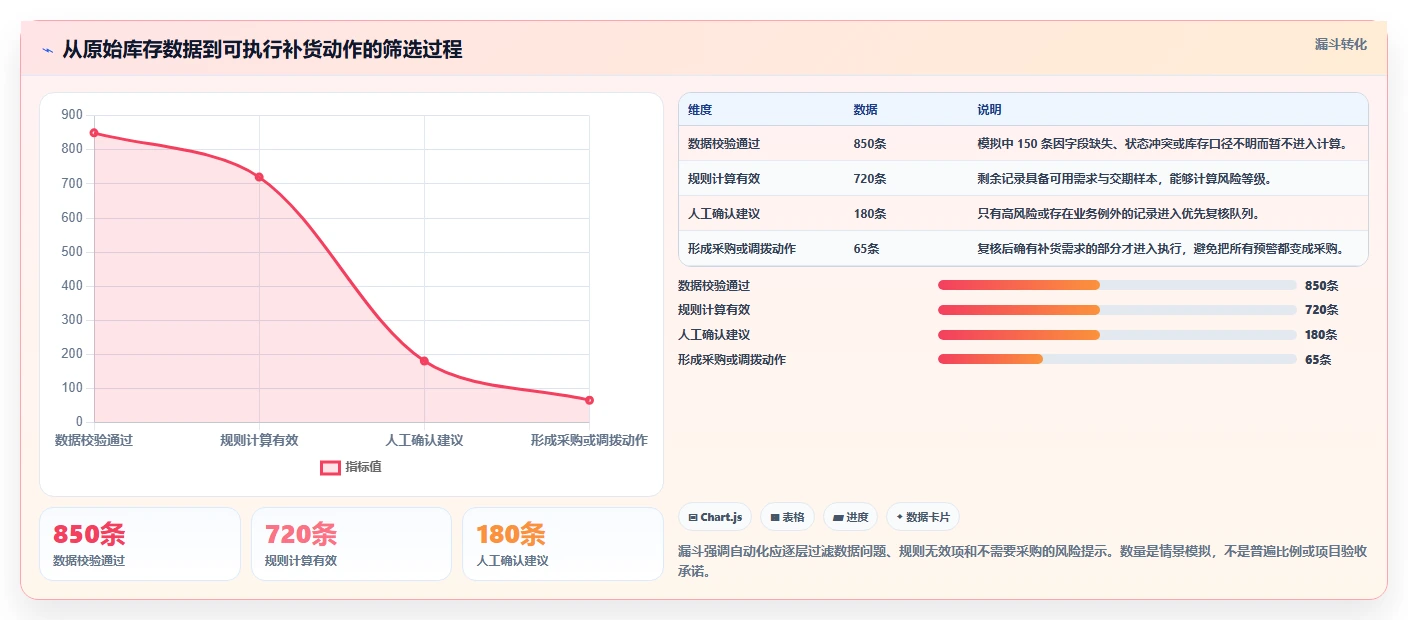The image size is (1408, 620).
Task: Click the chart data point at 形成采购或调拨动作
Action: click(589, 400)
